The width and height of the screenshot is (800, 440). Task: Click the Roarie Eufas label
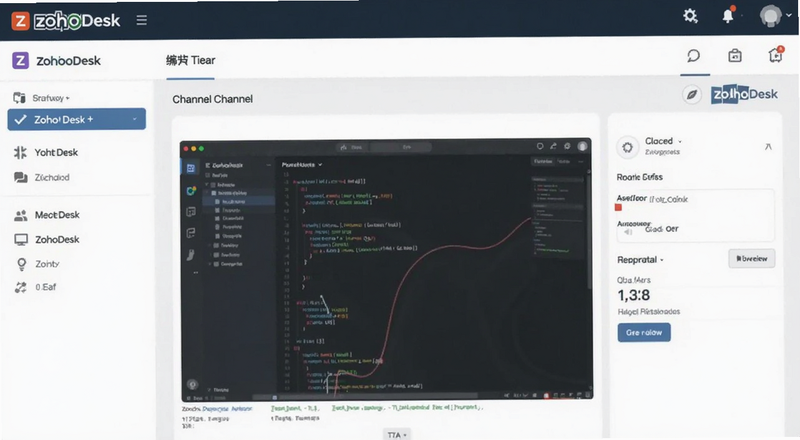point(639,177)
